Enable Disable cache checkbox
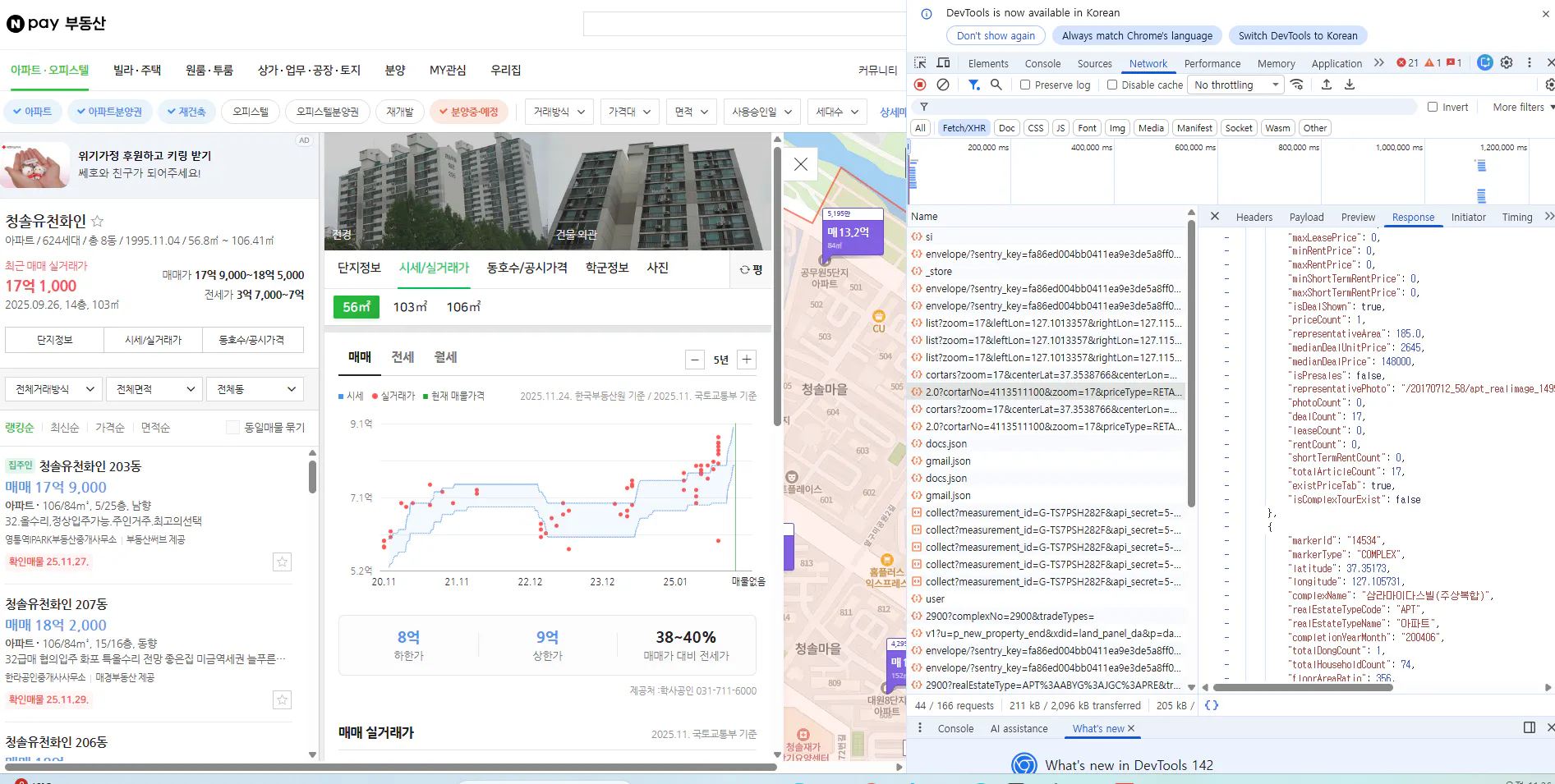Screen dimensions: 1555x784 (1112, 85)
